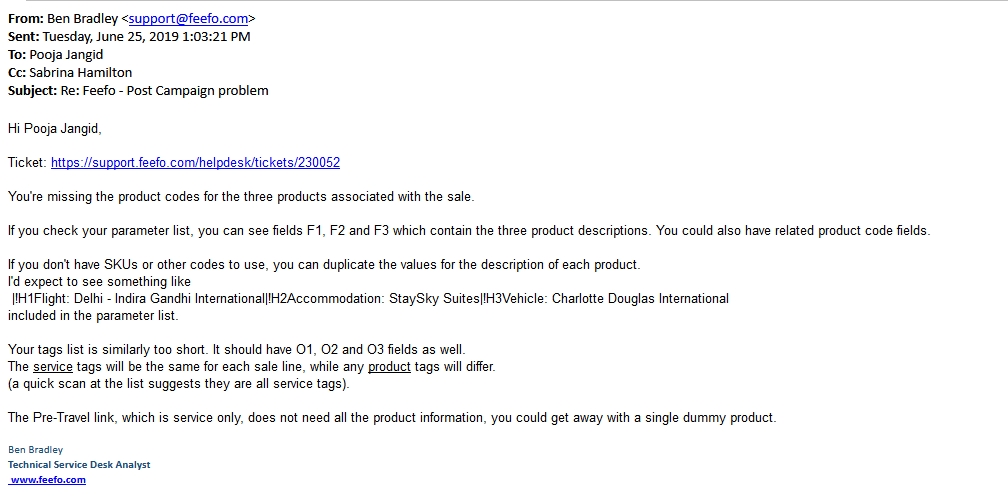Screen dimensions: 1008x501
Task: Open the support.feefo.com helpdesk ticket link
Action: click(195, 162)
